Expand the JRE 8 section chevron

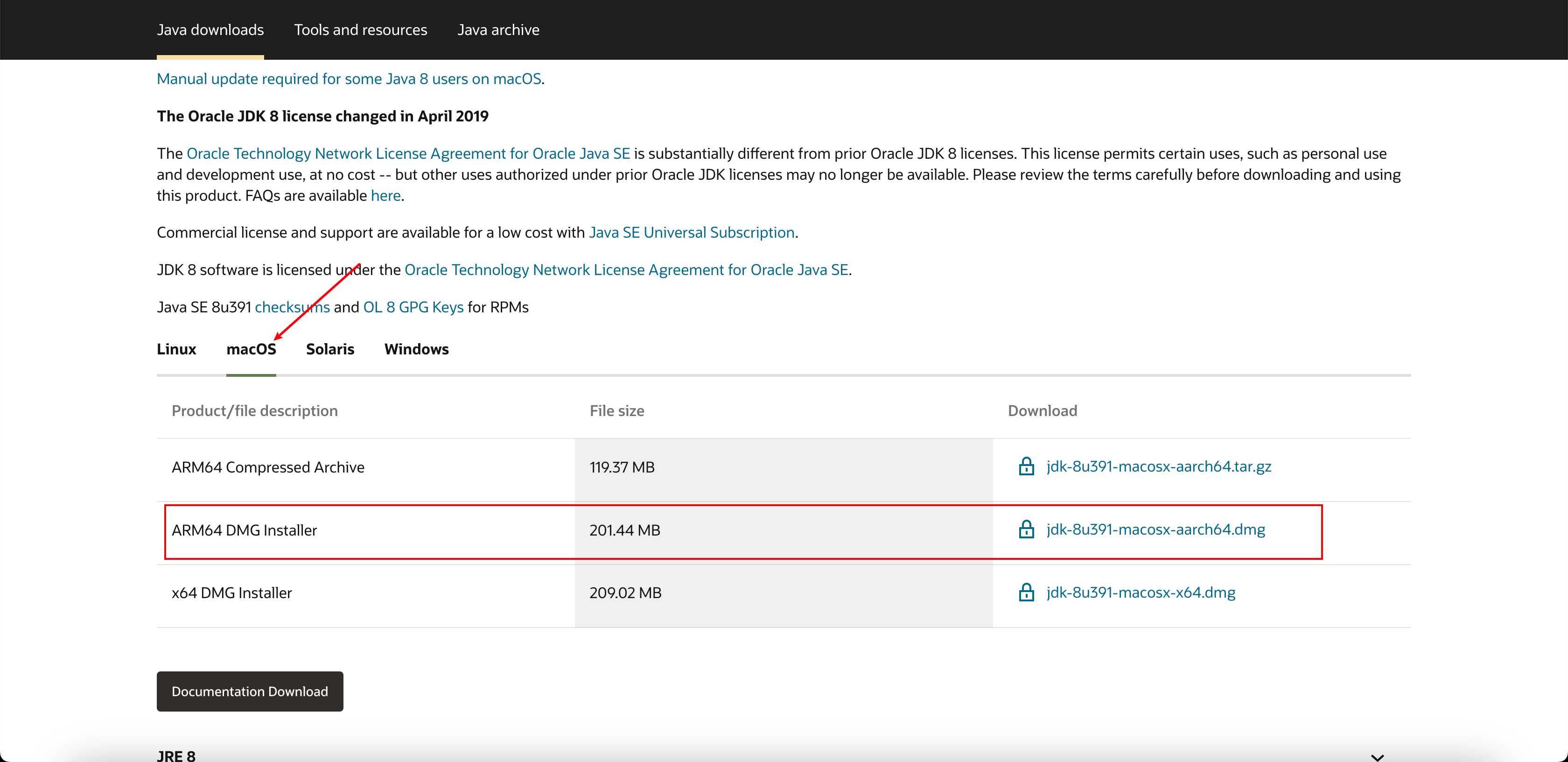(x=1378, y=757)
